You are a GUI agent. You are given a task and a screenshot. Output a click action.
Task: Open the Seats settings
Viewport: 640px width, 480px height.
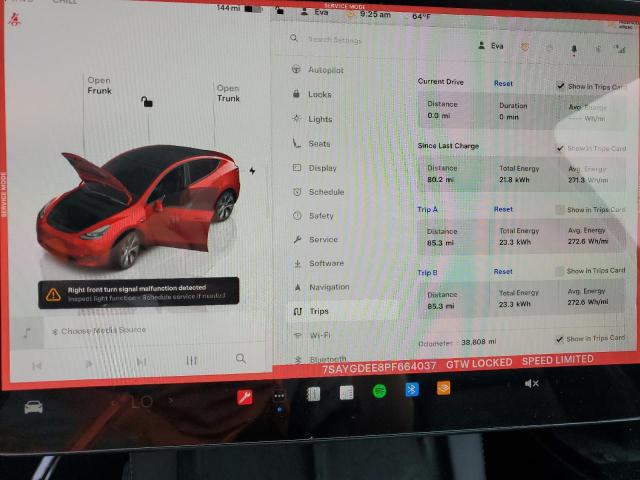311,143
